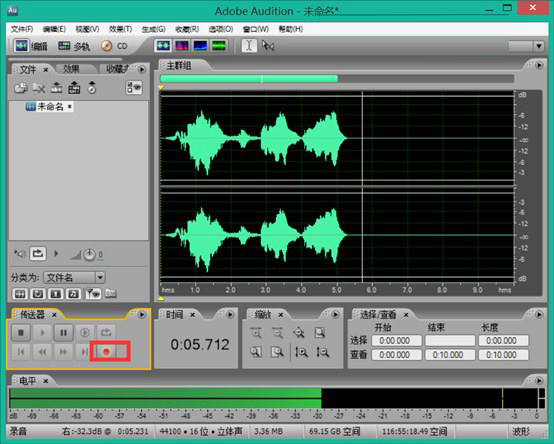The image size is (554, 444).
Task: Pause using the transport pause button
Action: point(64,332)
